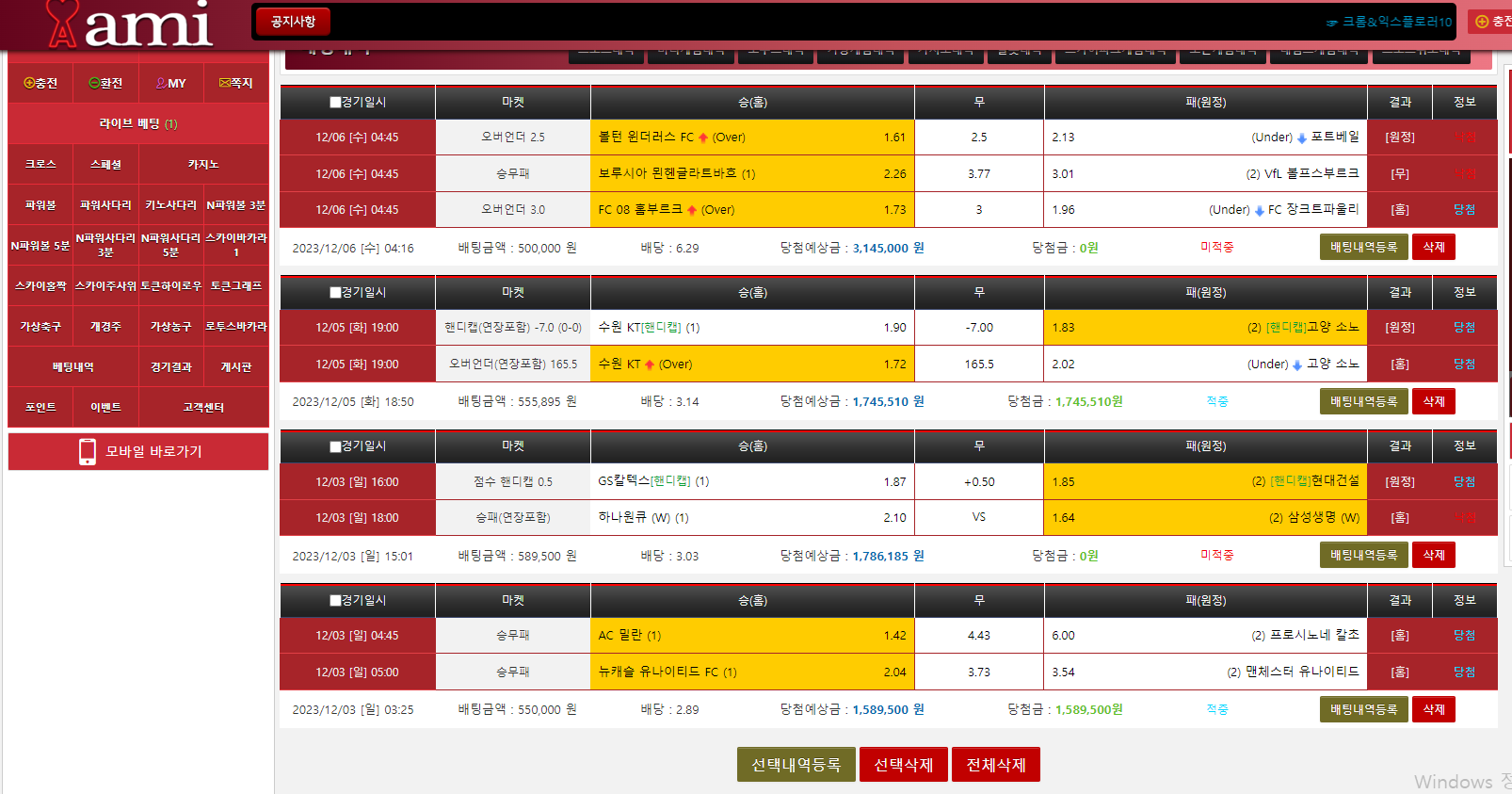Image resolution: width=1512 pixels, height=794 pixels.
Task: Open the 쪽지 envelope messages icon
Action: (235, 83)
